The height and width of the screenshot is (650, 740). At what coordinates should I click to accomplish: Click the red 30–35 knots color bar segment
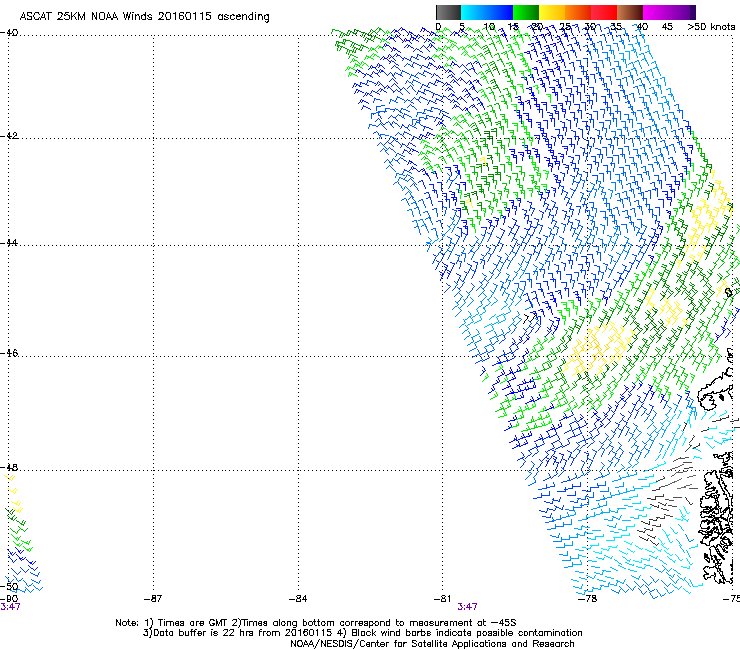tap(604, 12)
